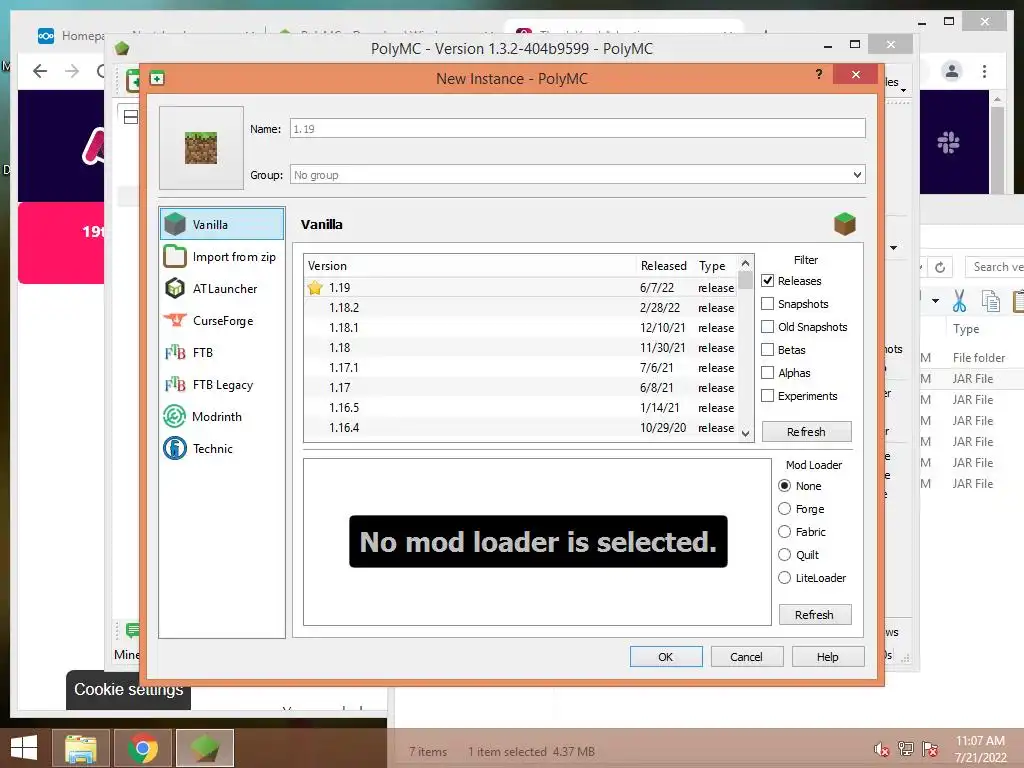
Task: Select the LiteLoader mod loader
Action: 785,577
